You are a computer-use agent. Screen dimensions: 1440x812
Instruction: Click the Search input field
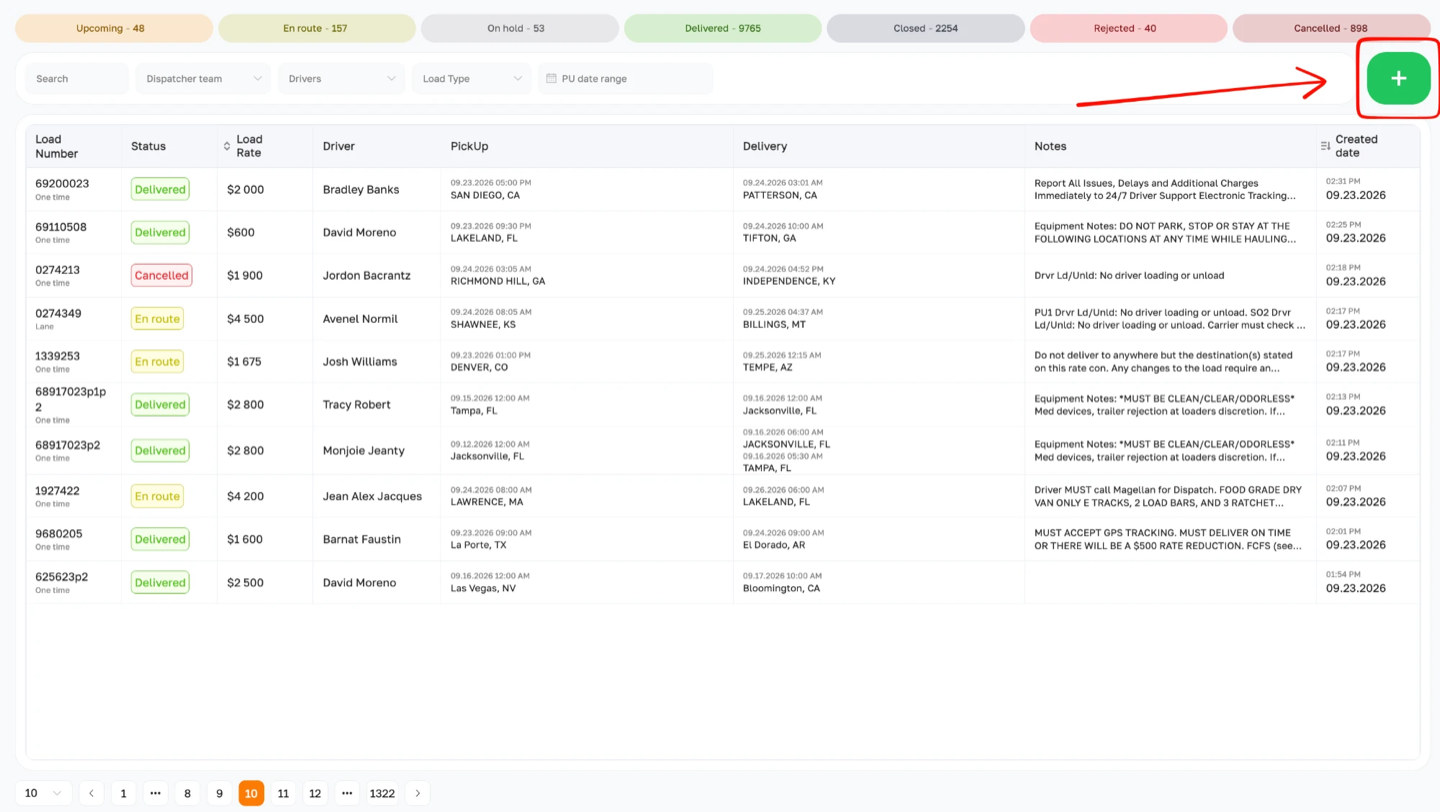point(77,78)
